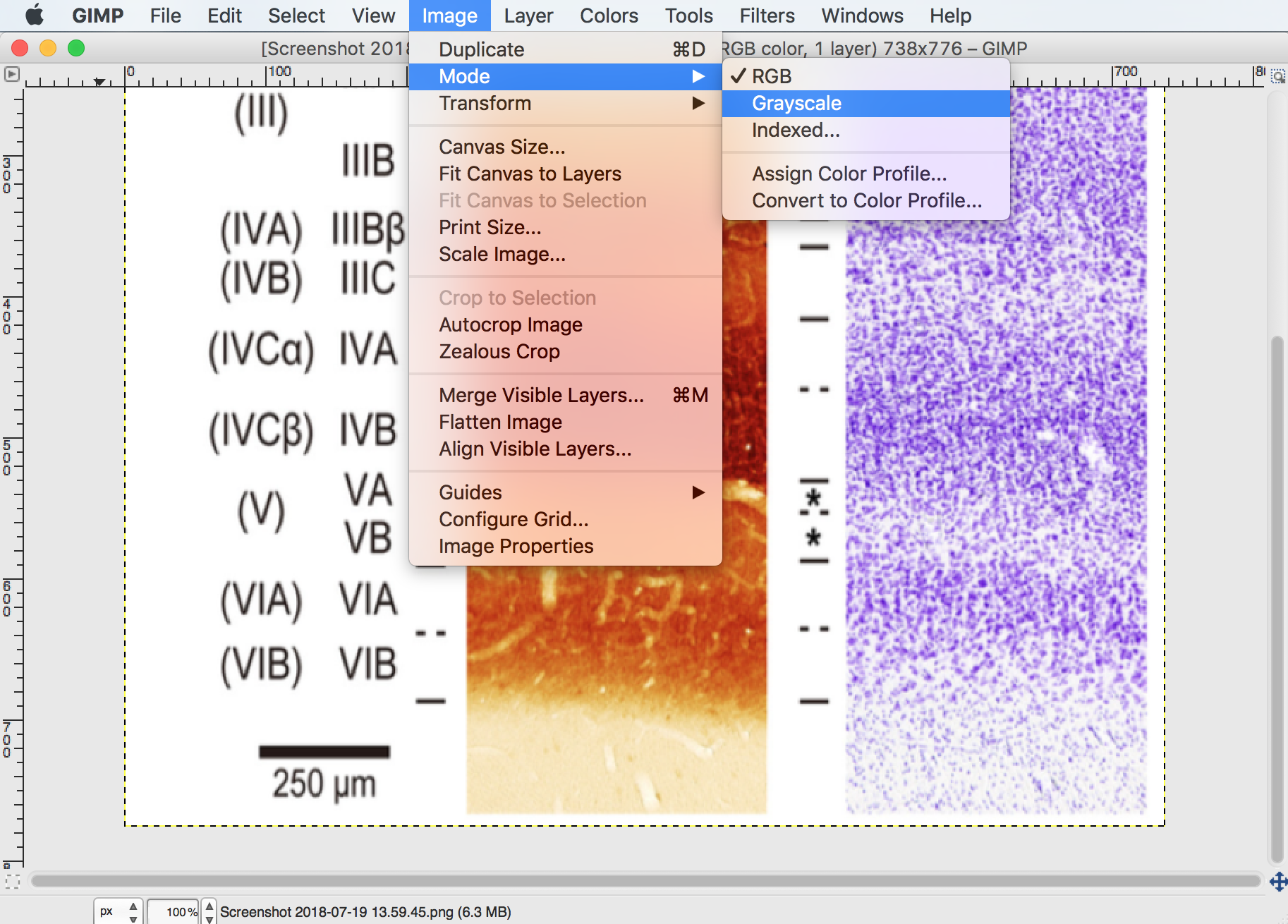This screenshot has width=1288, height=924.
Task: Open the Canvas Size dialog
Action: tap(502, 147)
